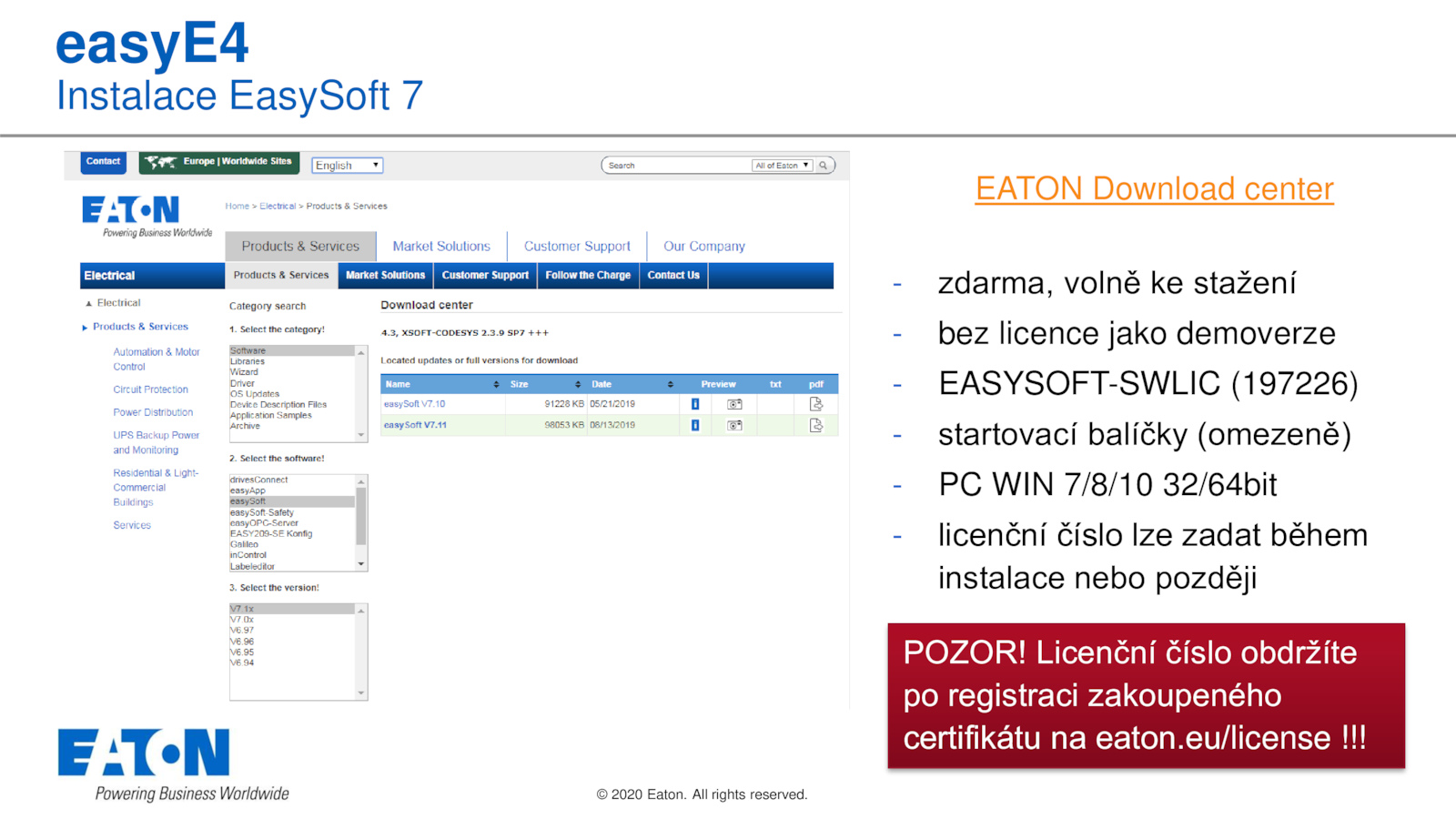Select Customer Support in blue nav bar
Viewport: 1456px width, 819px height.
485,276
